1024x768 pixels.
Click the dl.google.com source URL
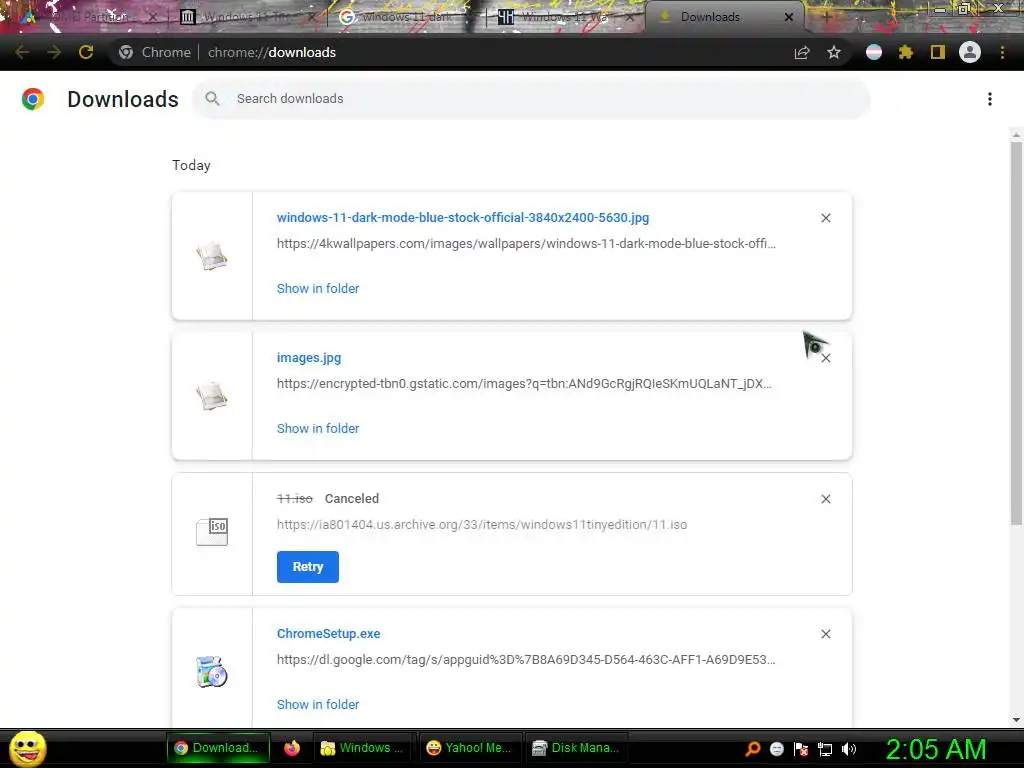pos(526,660)
